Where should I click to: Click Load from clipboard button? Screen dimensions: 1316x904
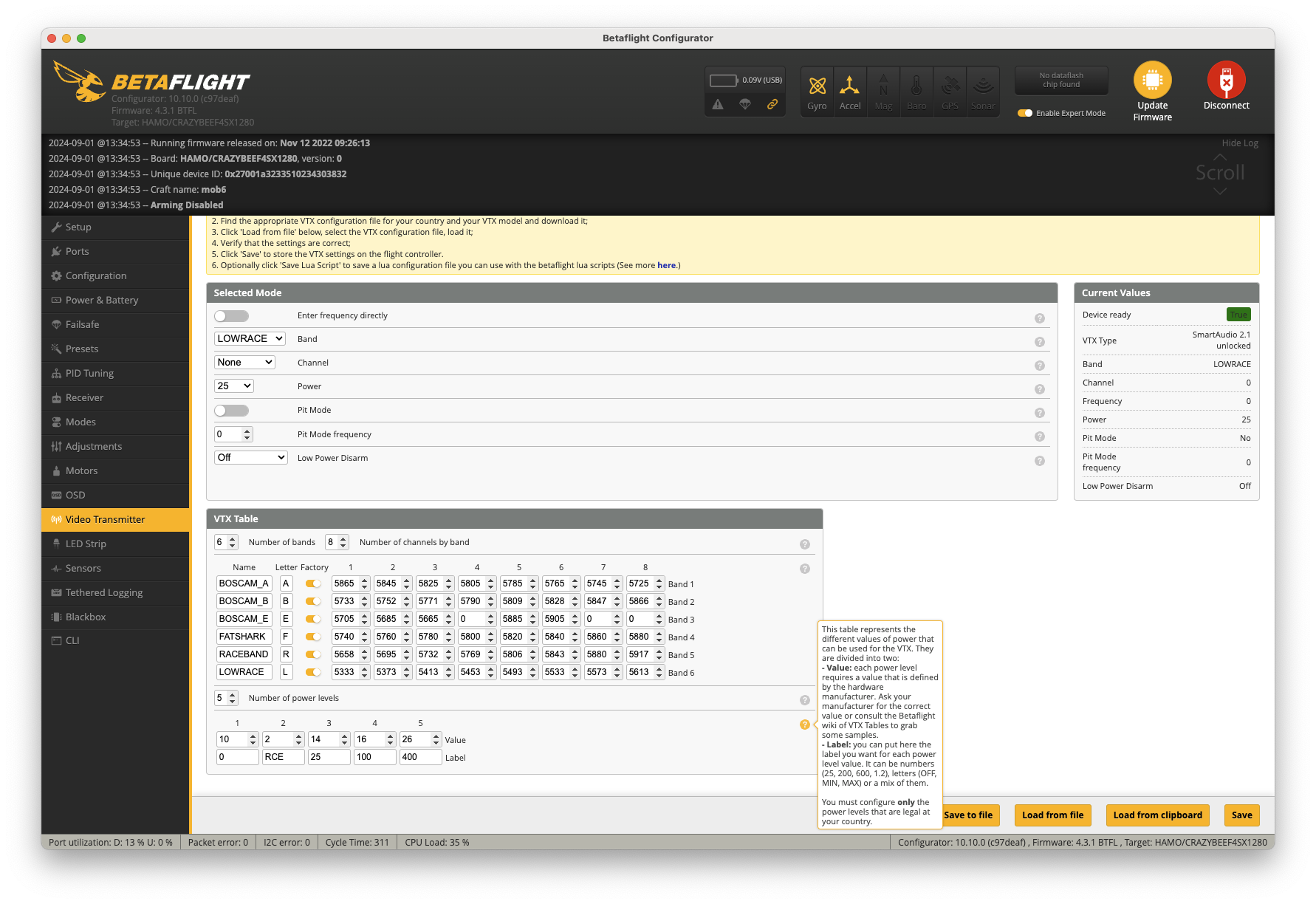(1157, 815)
